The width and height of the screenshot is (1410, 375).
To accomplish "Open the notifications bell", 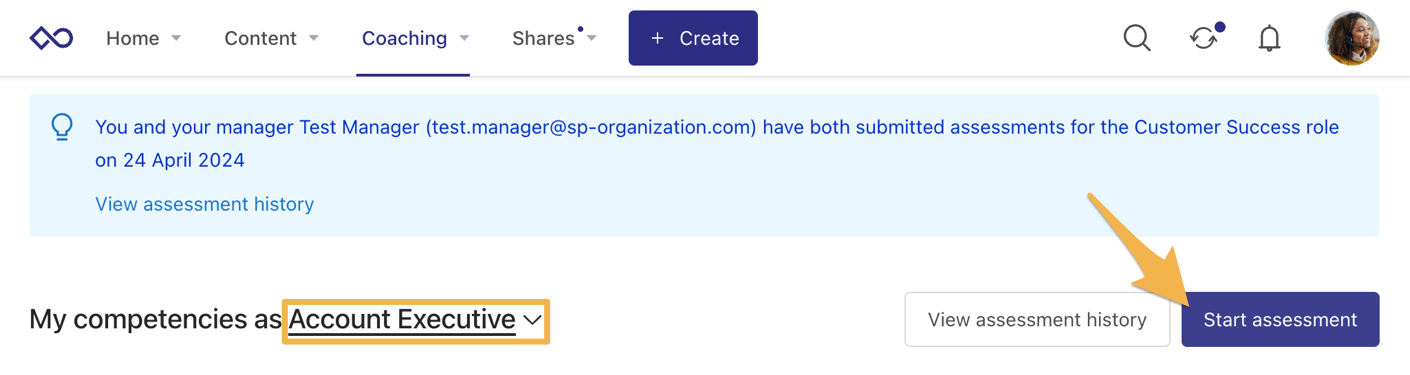I will click(1269, 38).
